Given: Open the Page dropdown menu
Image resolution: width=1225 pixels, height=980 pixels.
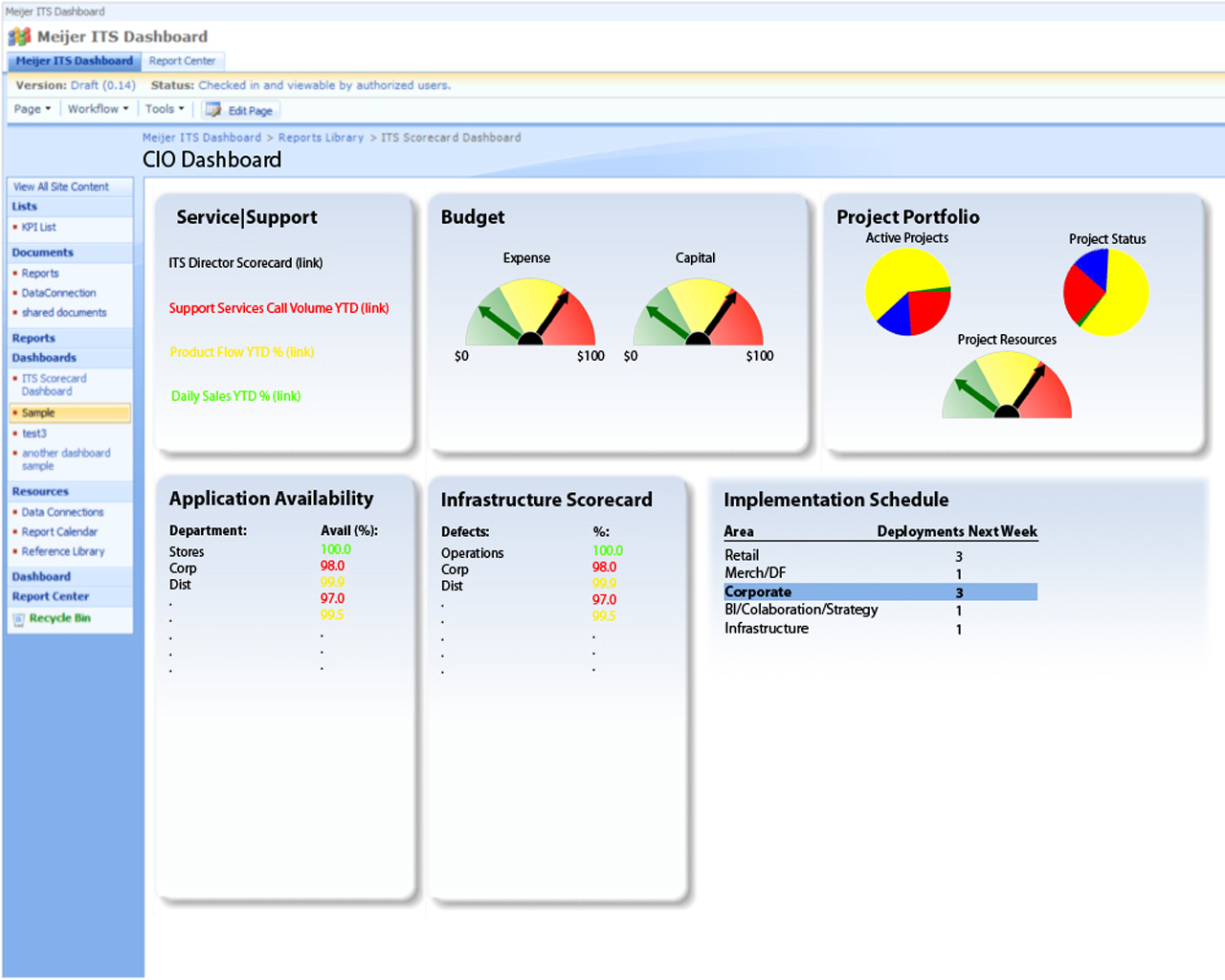Looking at the screenshot, I should coord(33,109).
